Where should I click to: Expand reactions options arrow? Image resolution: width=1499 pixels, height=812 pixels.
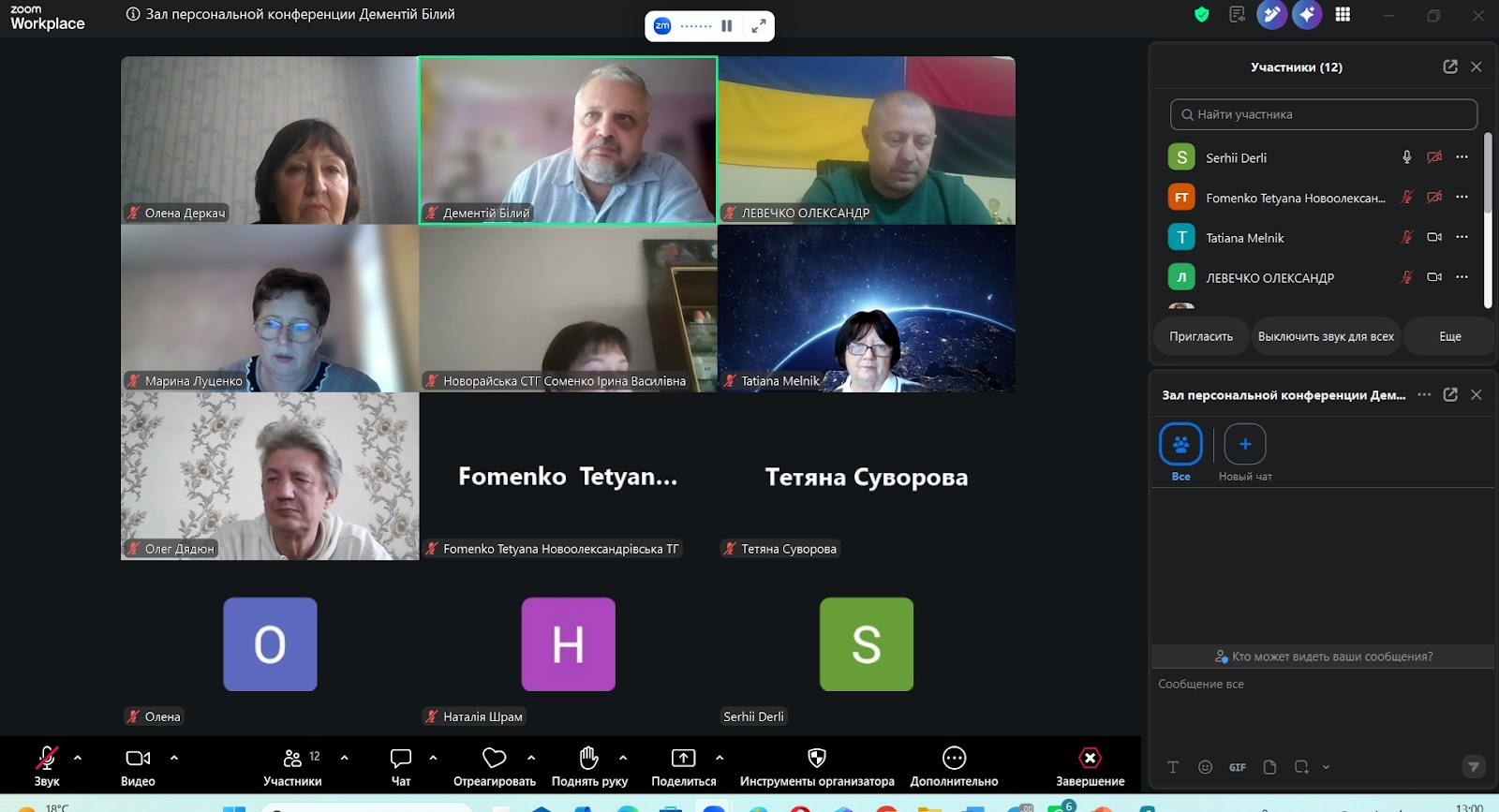(x=531, y=758)
